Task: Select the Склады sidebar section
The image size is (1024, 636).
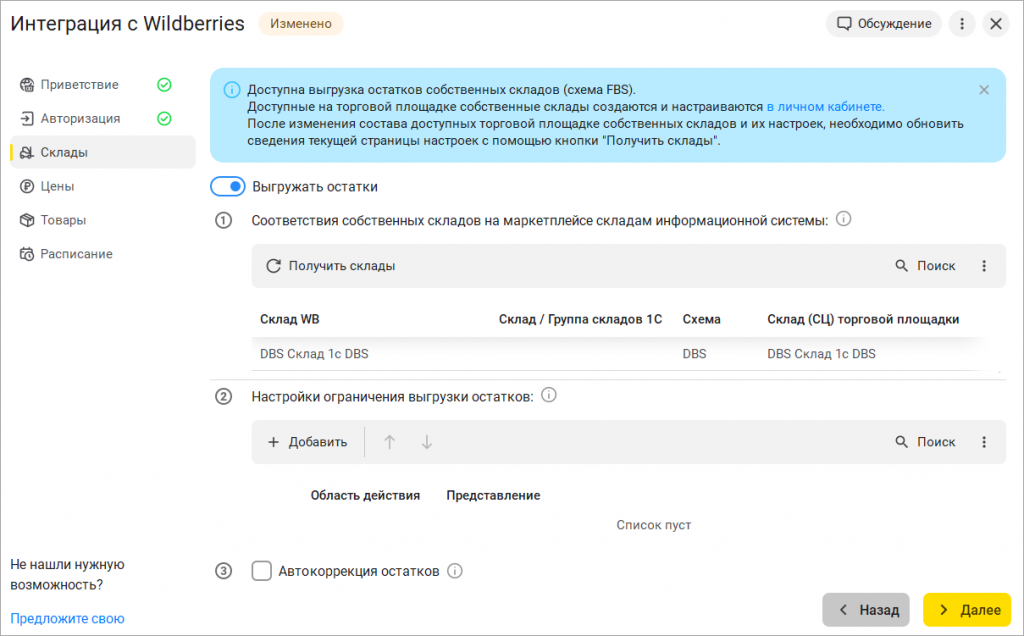Action: [103, 152]
